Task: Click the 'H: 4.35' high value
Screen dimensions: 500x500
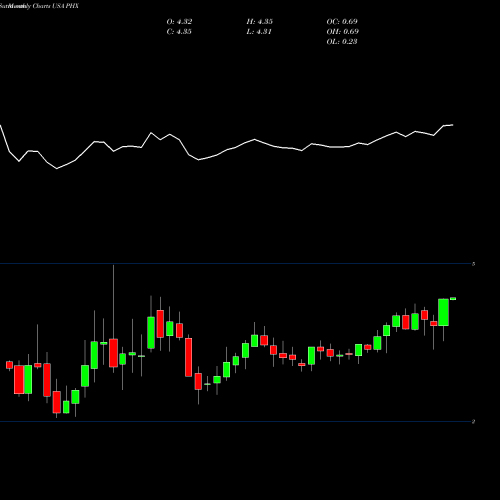Action: (260, 22)
